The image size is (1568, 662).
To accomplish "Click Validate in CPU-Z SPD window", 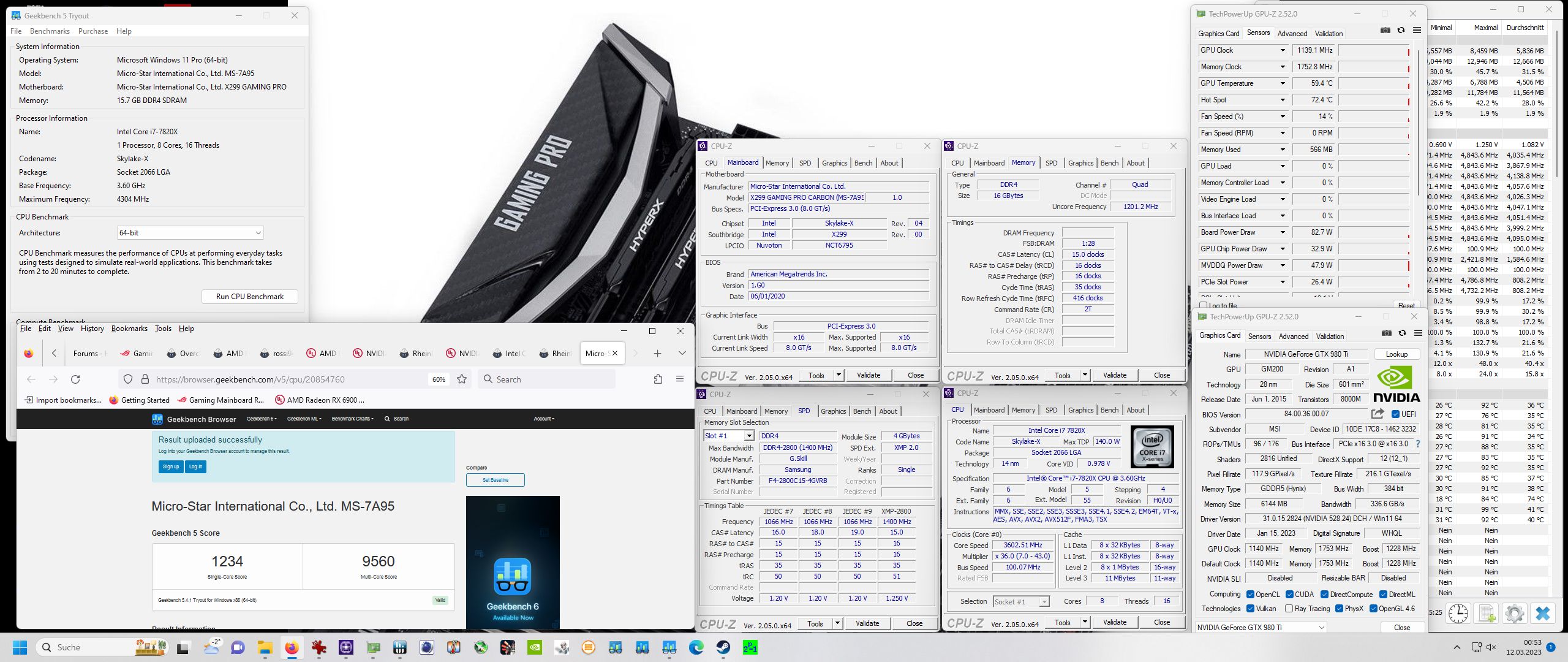I will point(867,623).
